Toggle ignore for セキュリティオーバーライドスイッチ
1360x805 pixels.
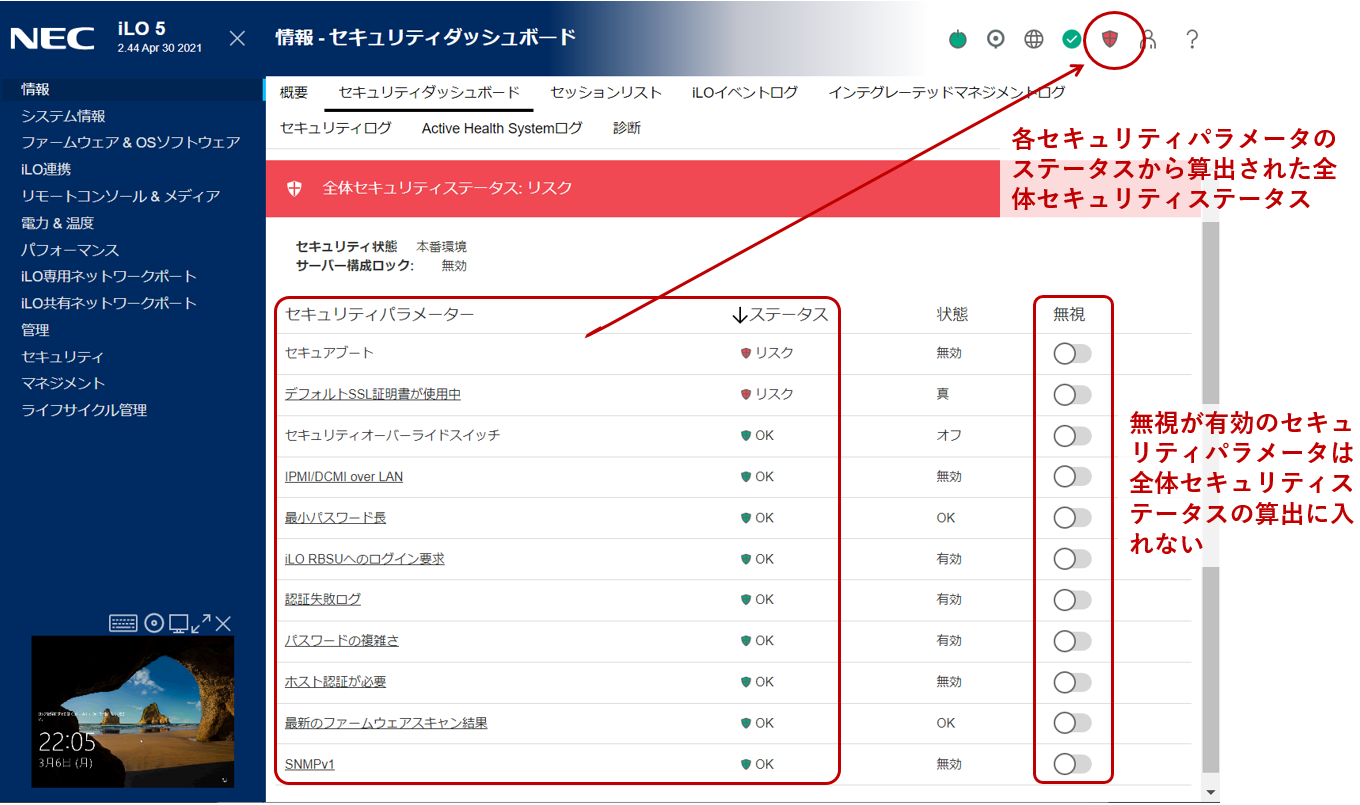[x=1072, y=435]
